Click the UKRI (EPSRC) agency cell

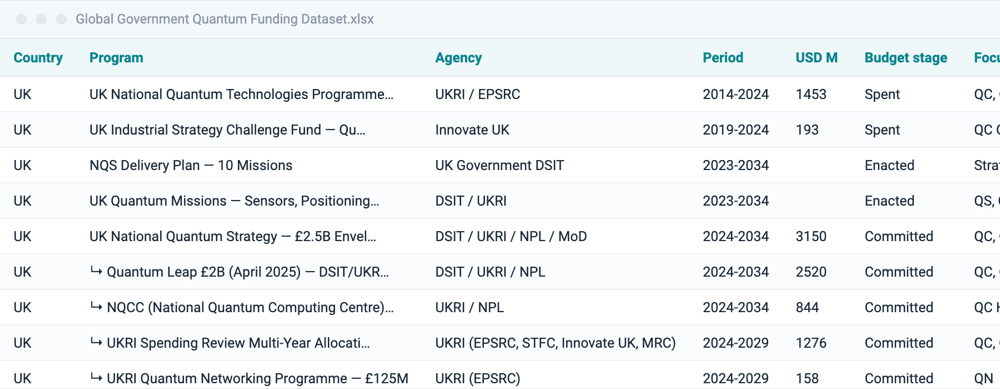click(478, 379)
